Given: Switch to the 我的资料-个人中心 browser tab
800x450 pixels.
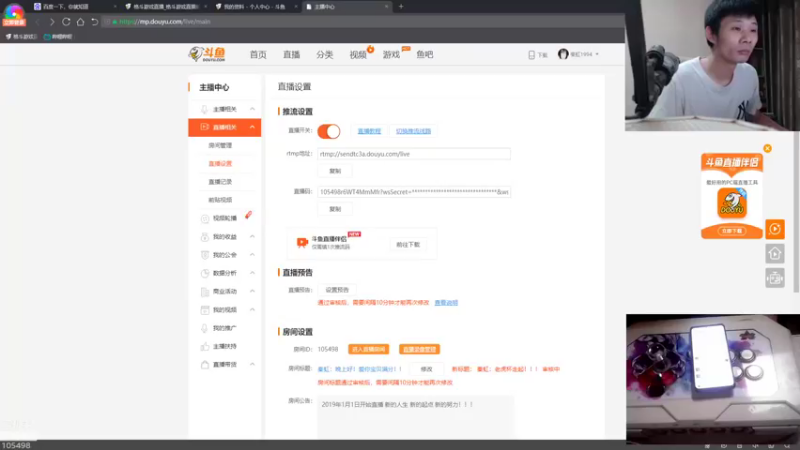Looking at the screenshot, I should click(254, 7).
